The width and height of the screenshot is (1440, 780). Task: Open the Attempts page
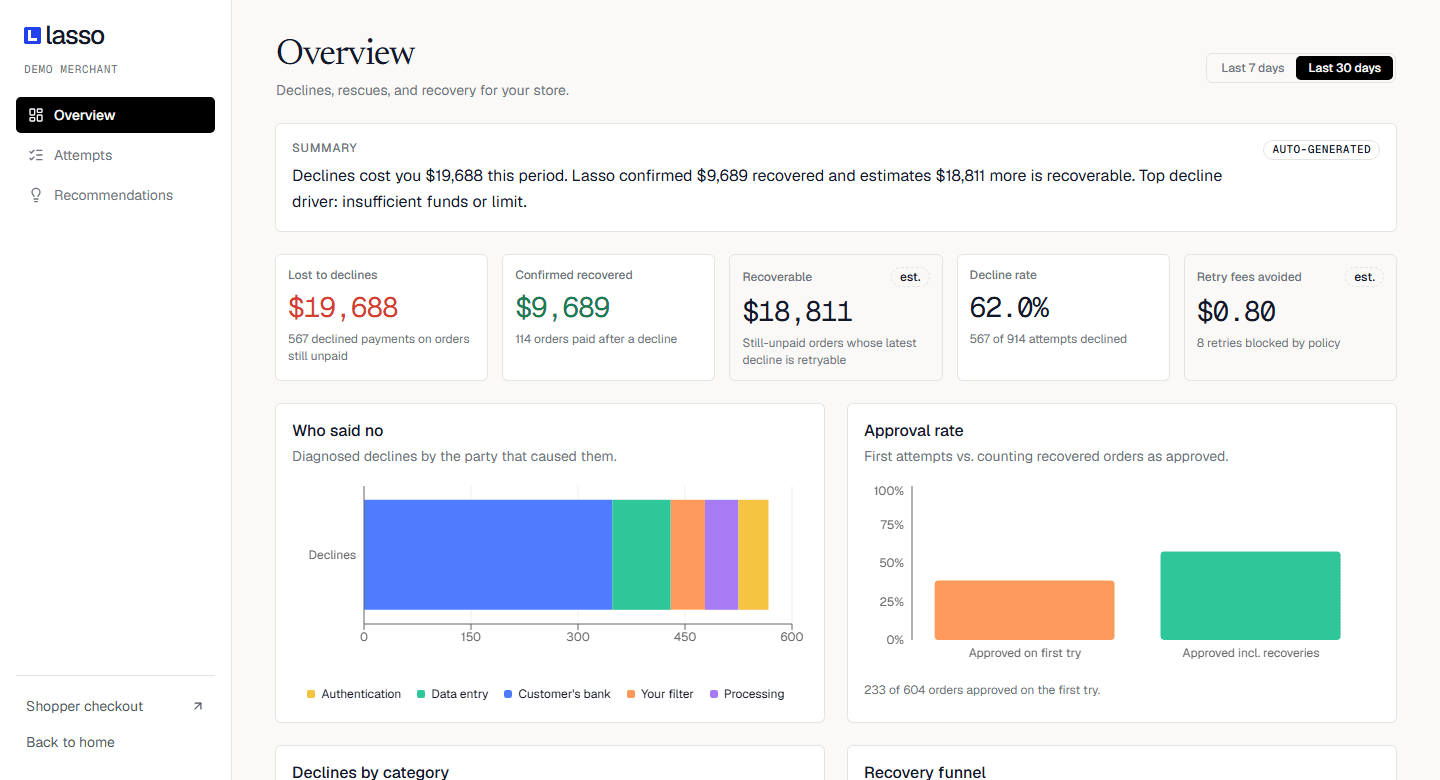(x=115, y=155)
